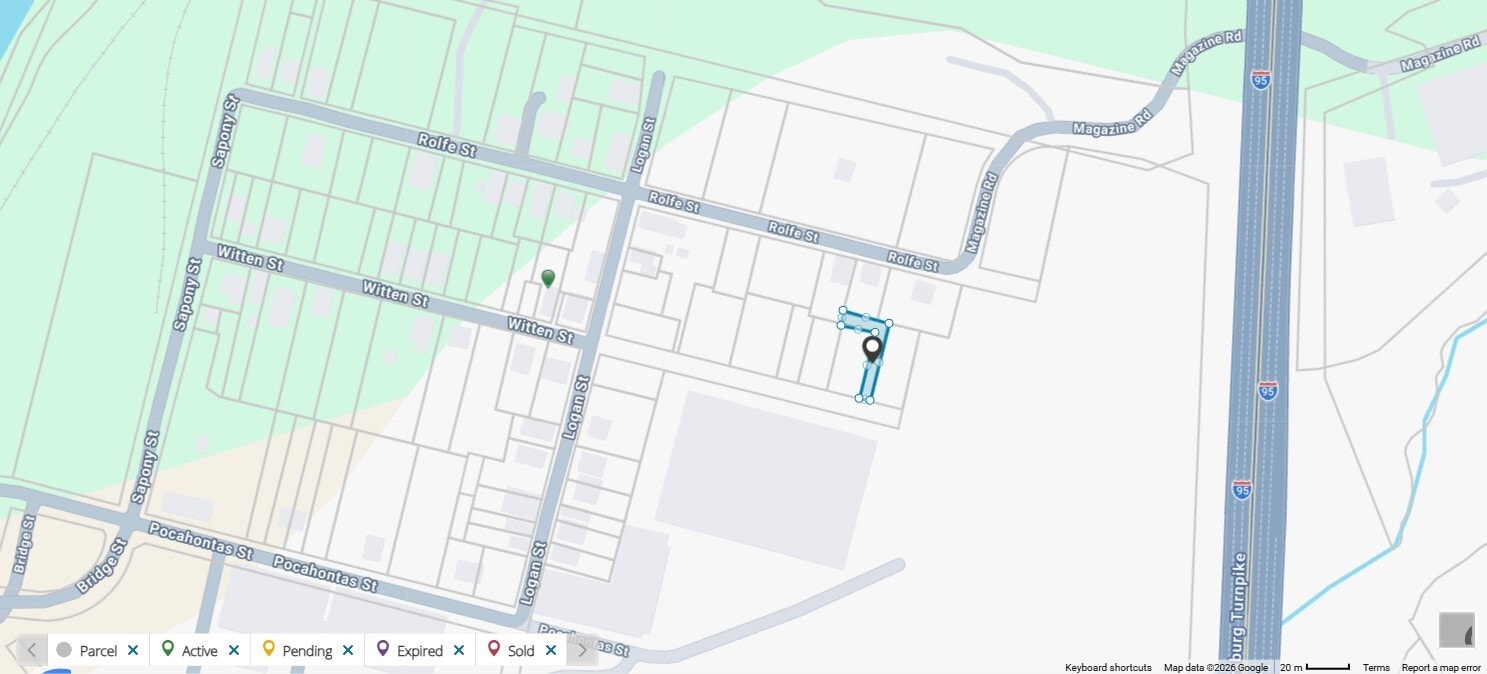This screenshot has width=1487, height=674.
Task: Click the gray map control thumbnail
Action: click(x=1457, y=630)
